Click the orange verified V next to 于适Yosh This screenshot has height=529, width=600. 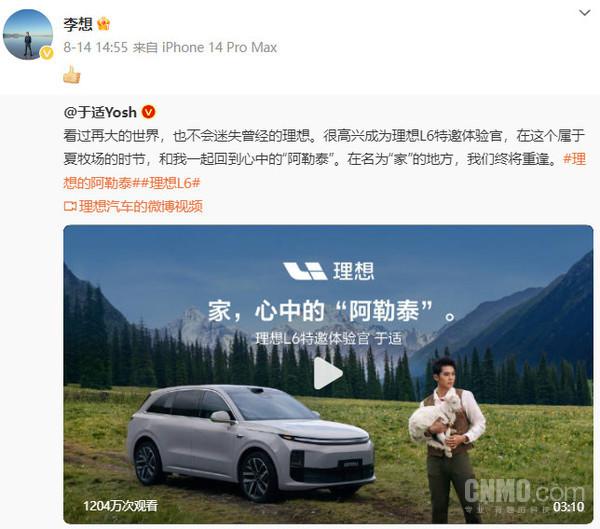[148, 112]
